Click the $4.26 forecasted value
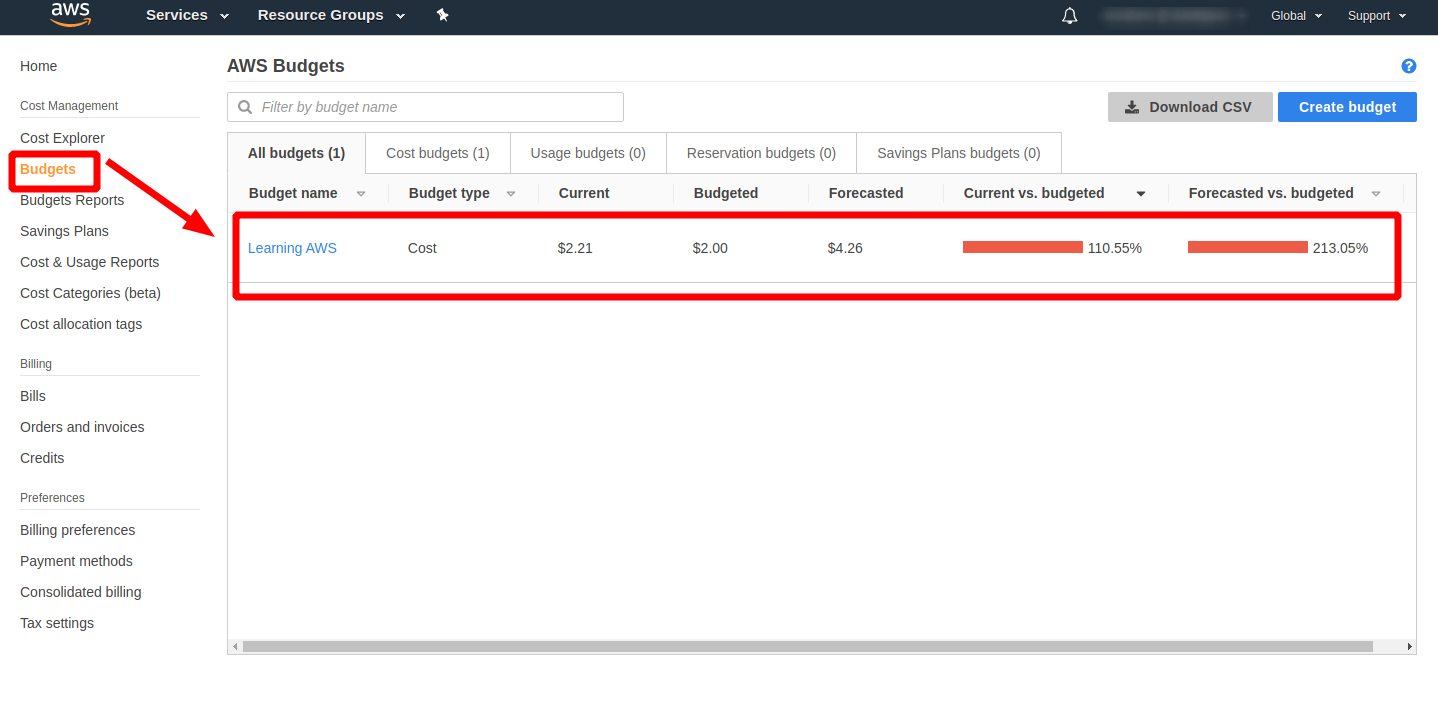 pyautogui.click(x=845, y=248)
